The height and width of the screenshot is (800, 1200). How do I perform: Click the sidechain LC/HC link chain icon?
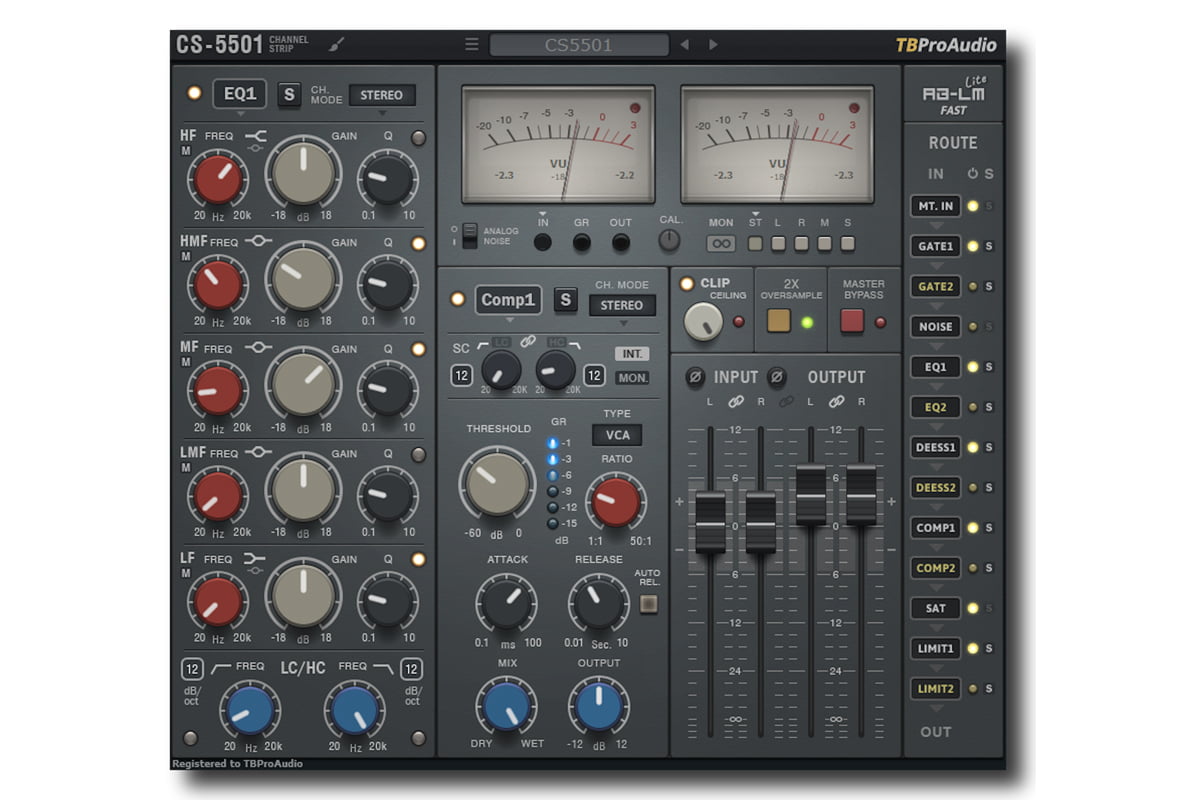tap(528, 343)
